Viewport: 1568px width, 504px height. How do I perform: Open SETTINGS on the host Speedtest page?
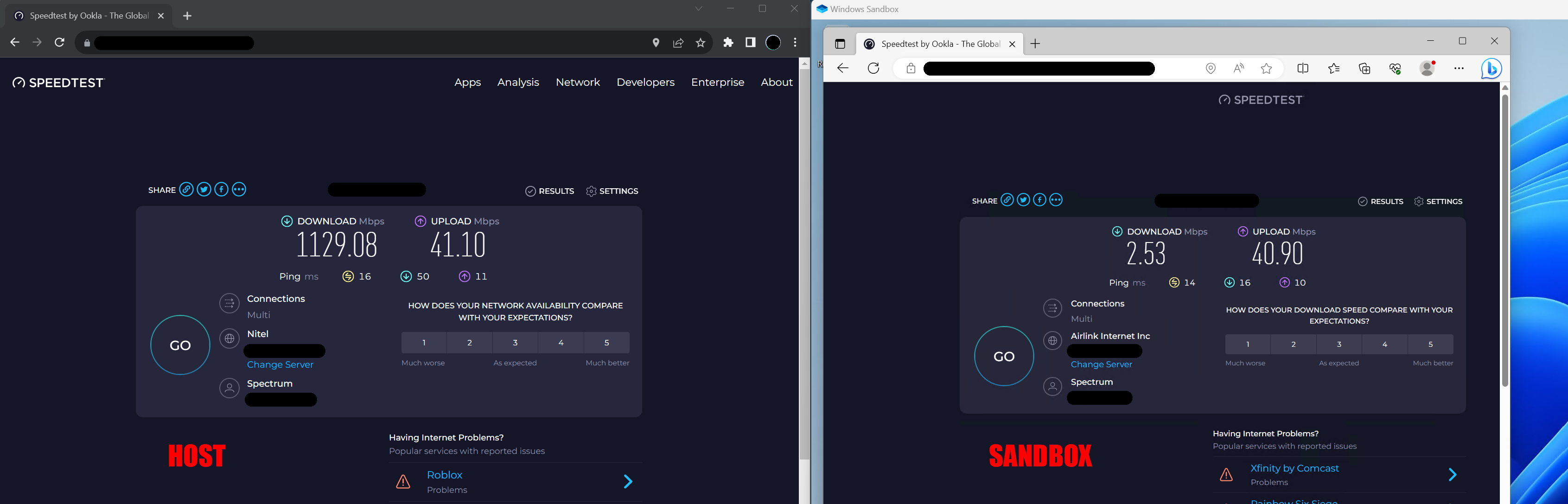pyautogui.click(x=612, y=191)
